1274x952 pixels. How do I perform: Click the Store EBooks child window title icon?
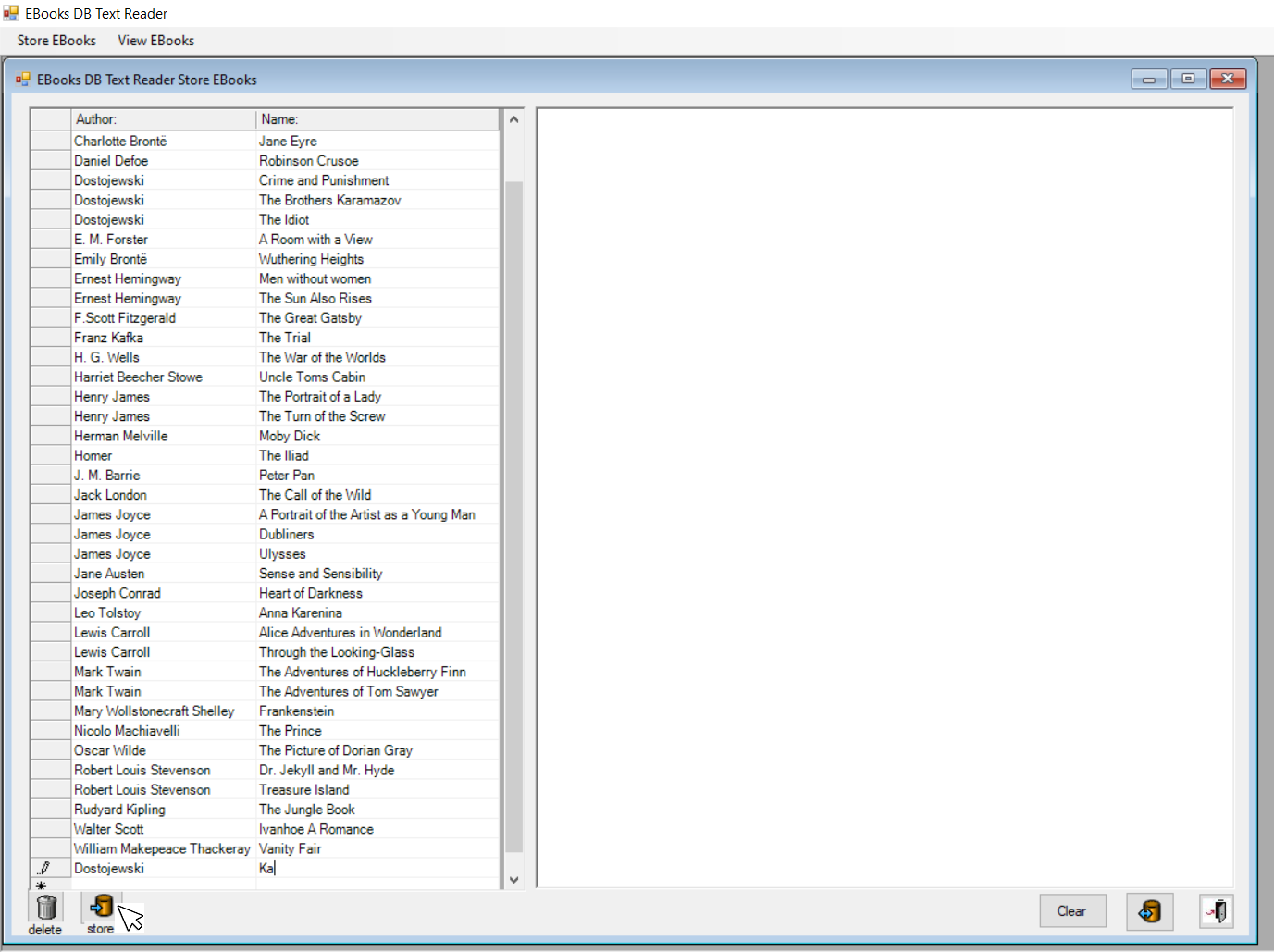coord(23,80)
